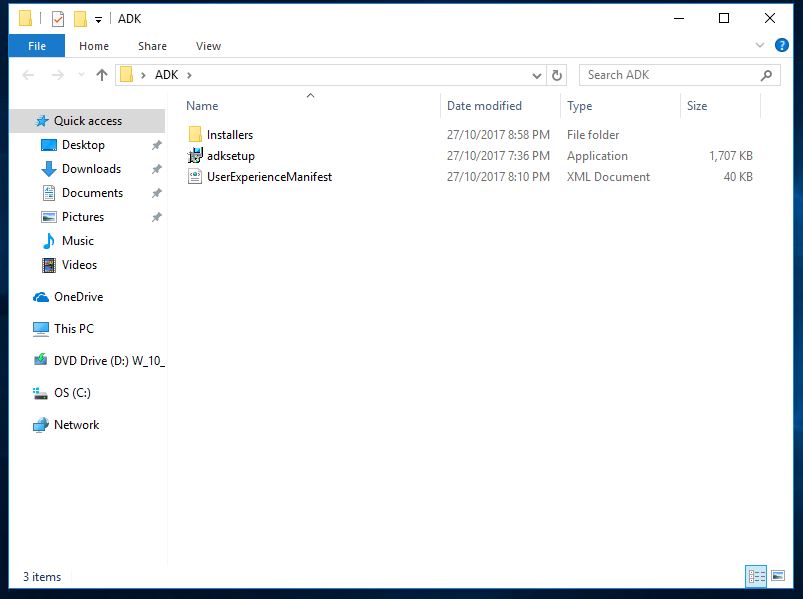Open Pictures in the navigation pane
803x599 pixels.
click(82, 217)
